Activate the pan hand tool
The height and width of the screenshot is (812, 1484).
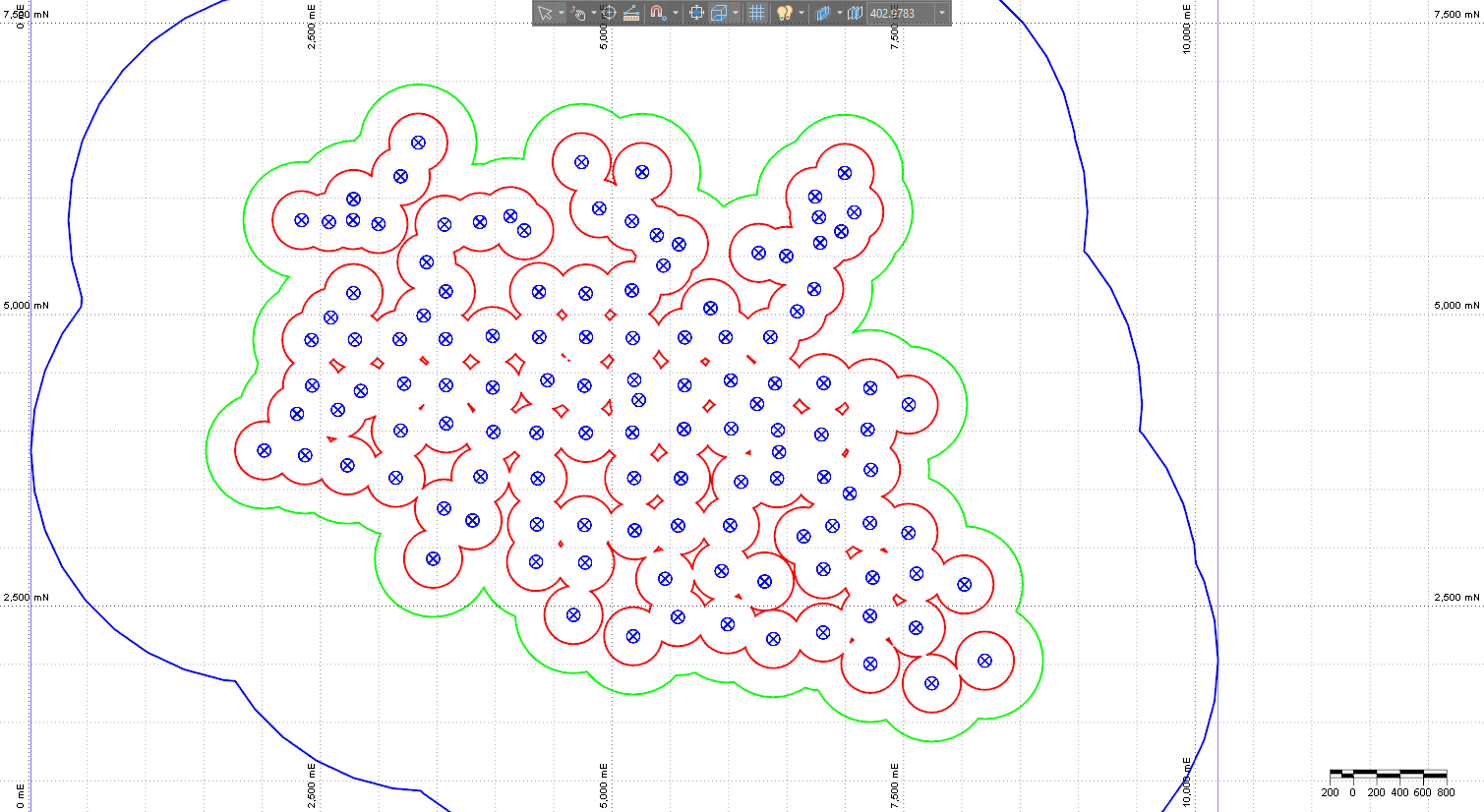578,13
